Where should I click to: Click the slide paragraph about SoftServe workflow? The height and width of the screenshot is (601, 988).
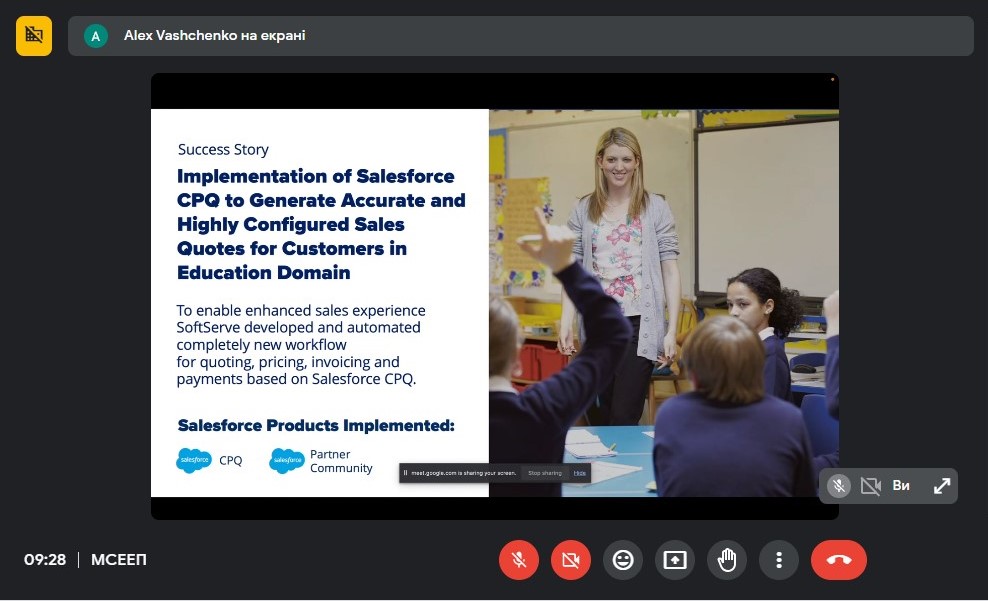point(301,345)
